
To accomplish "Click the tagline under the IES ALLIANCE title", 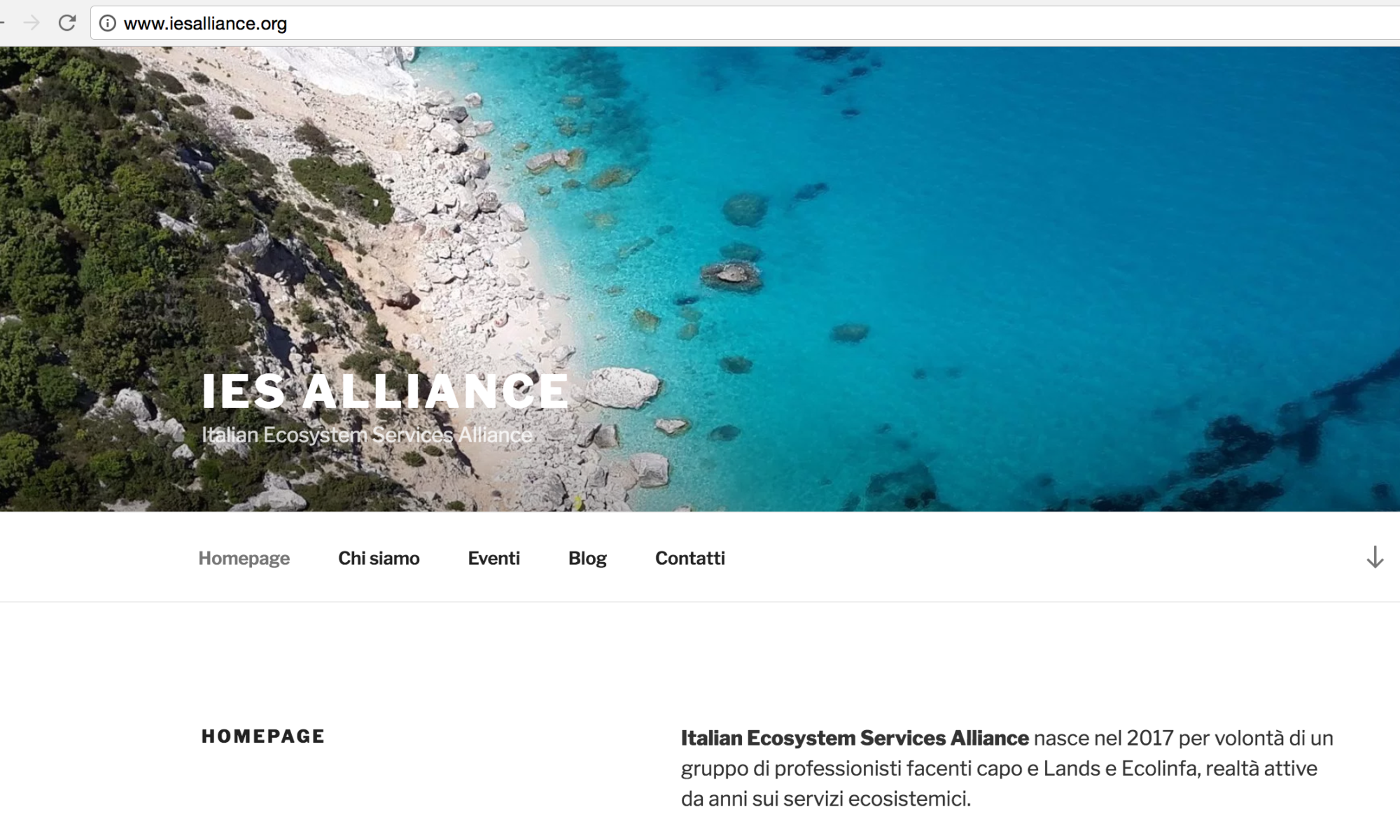I will tap(367, 435).
